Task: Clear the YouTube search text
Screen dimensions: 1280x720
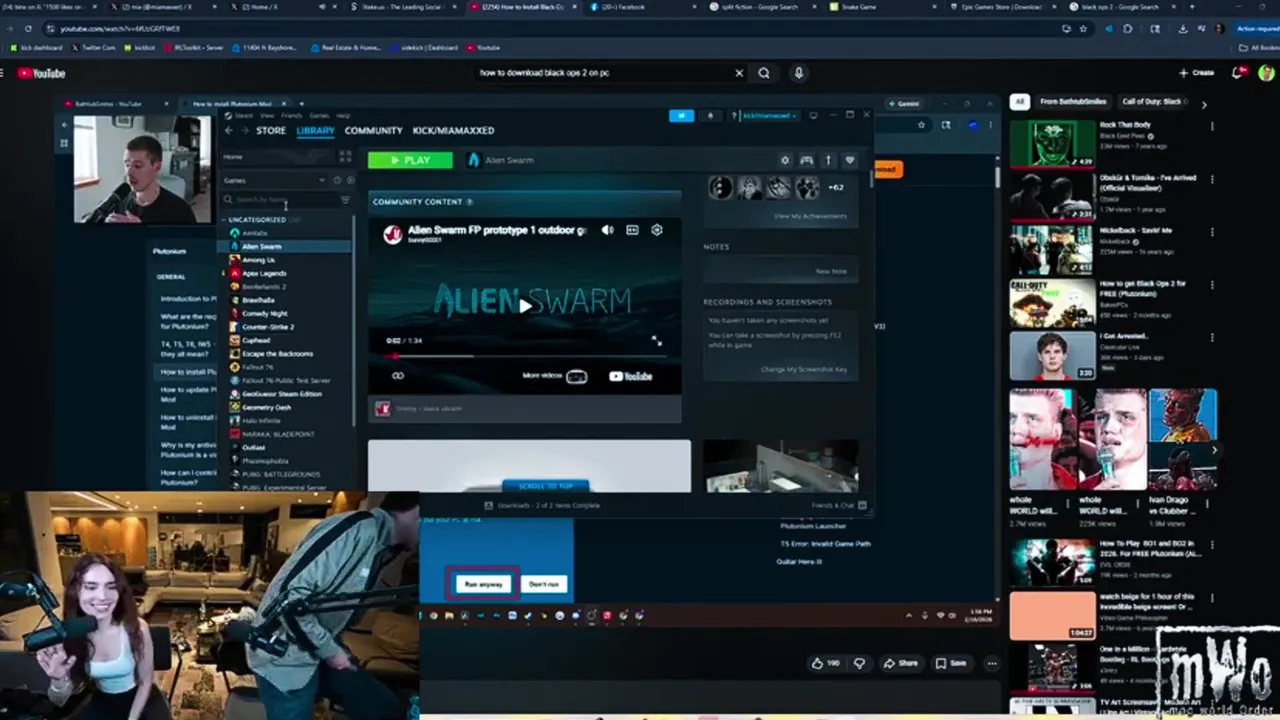Action: pos(739,73)
